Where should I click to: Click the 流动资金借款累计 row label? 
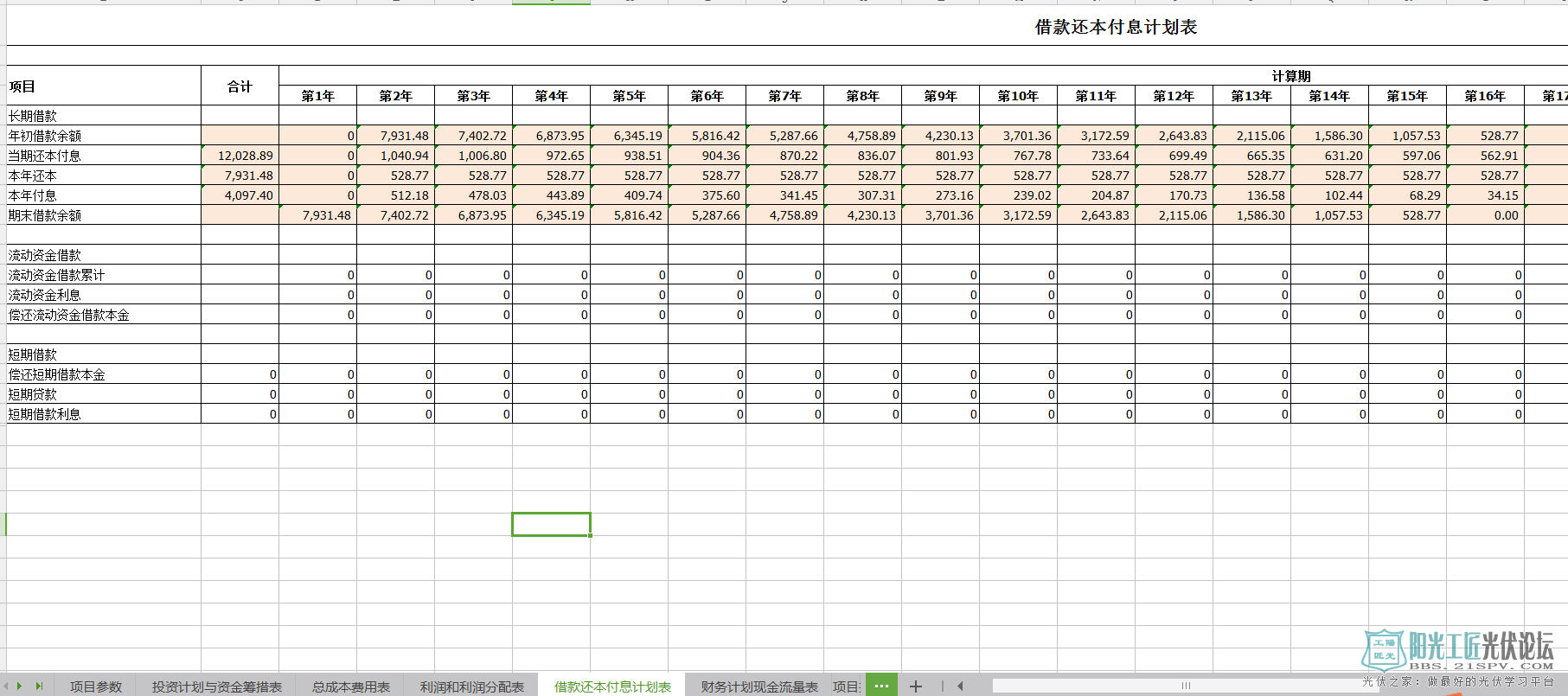tap(57, 275)
